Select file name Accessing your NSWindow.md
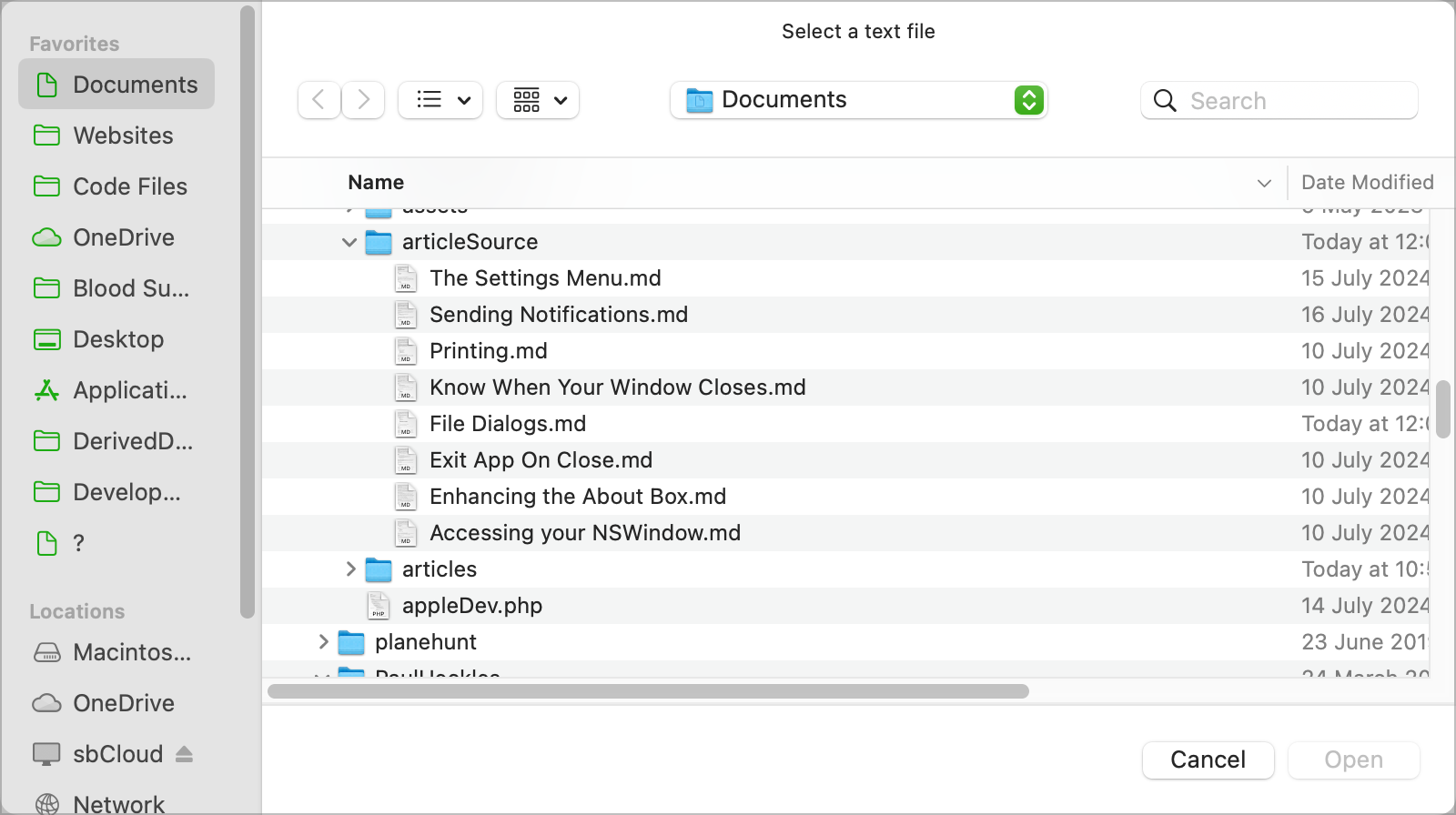1456x815 pixels. click(585, 533)
